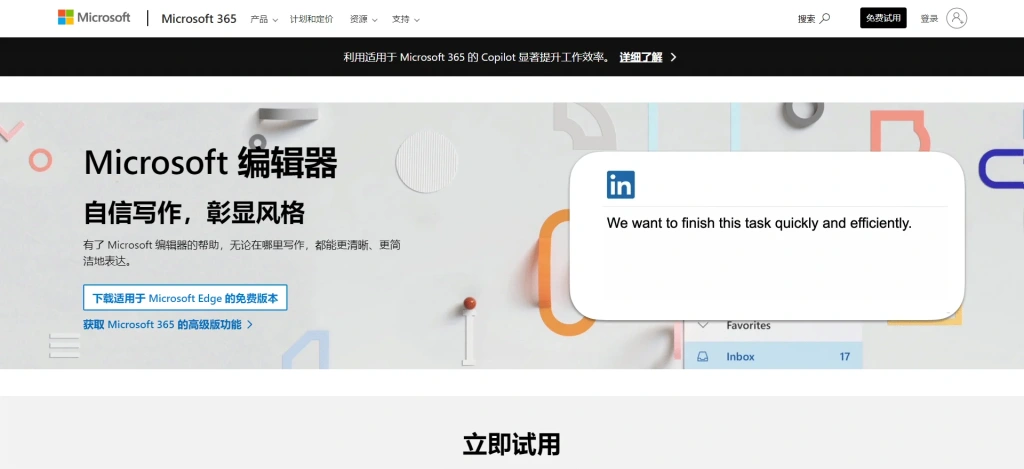Click the user account avatar icon
Image resolution: width=1024 pixels, height=469 pixels.
coord(956,18)
